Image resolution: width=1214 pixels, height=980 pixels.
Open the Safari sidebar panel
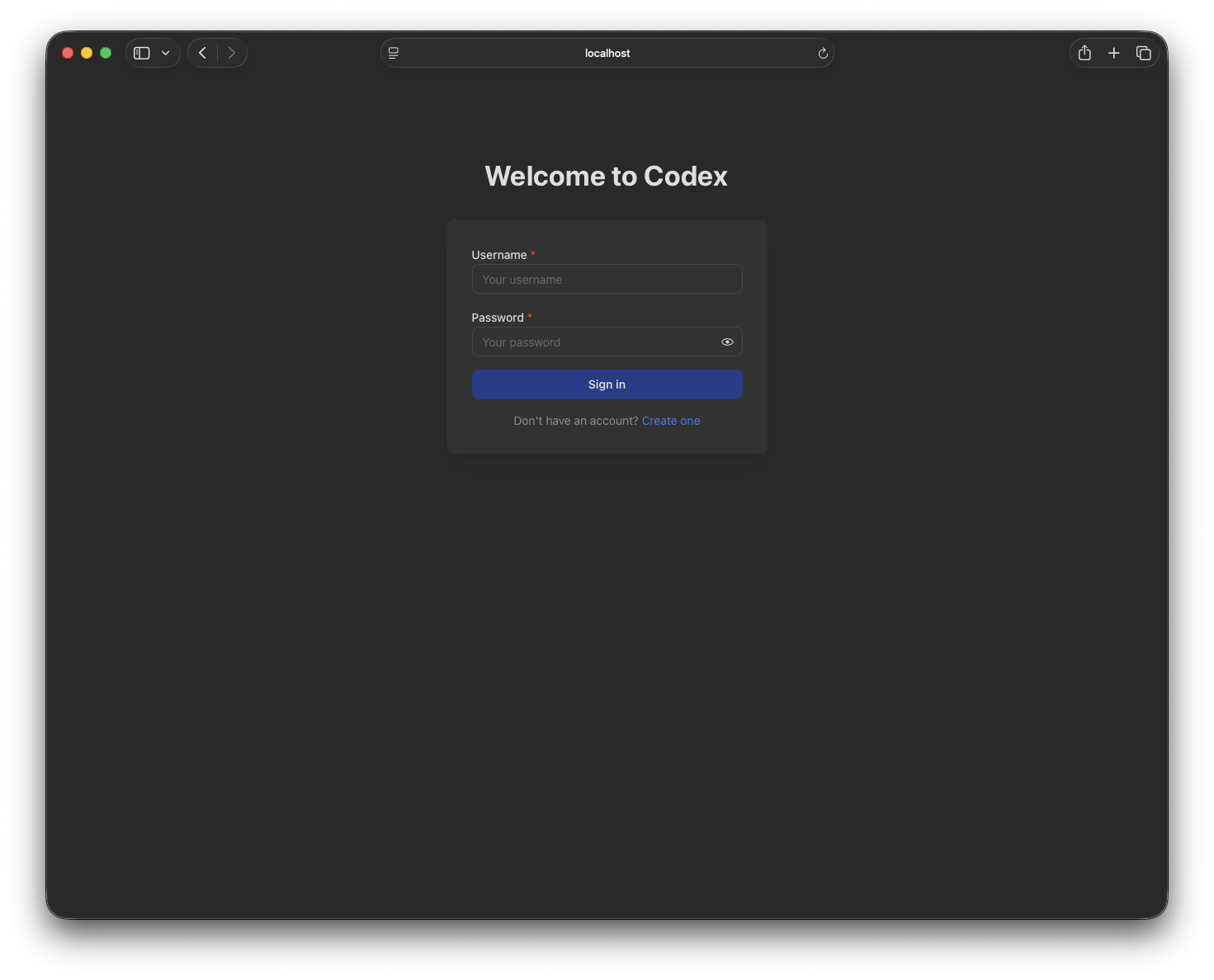click(141, 52)
